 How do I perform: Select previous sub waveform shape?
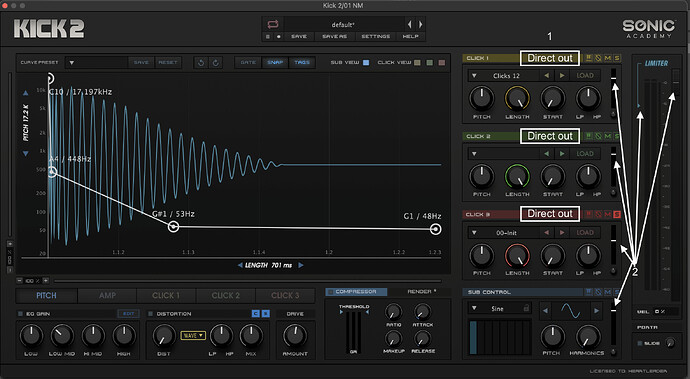(x=545, y=311)
